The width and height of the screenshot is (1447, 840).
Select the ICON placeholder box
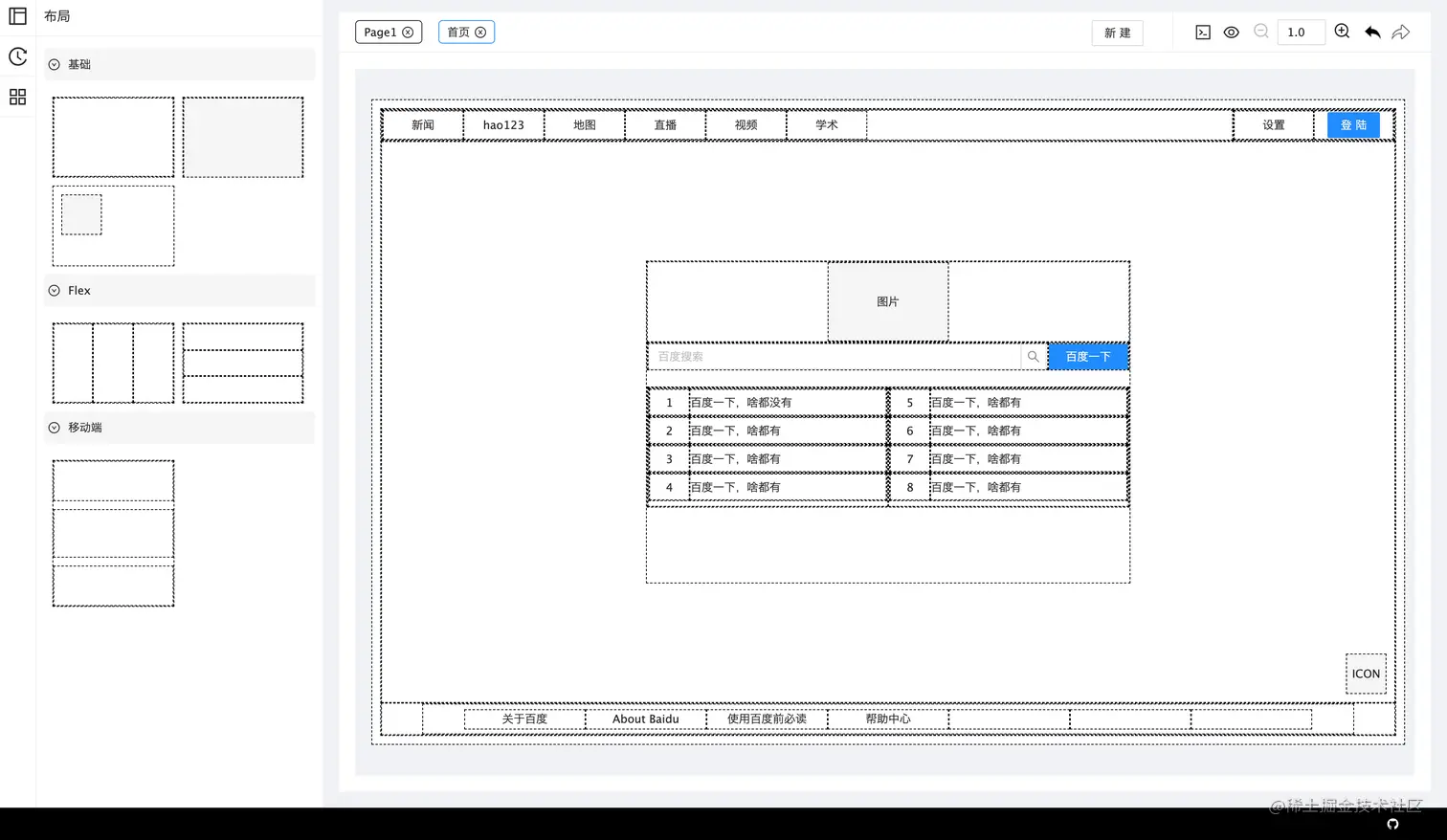[x=1366, y=674]
